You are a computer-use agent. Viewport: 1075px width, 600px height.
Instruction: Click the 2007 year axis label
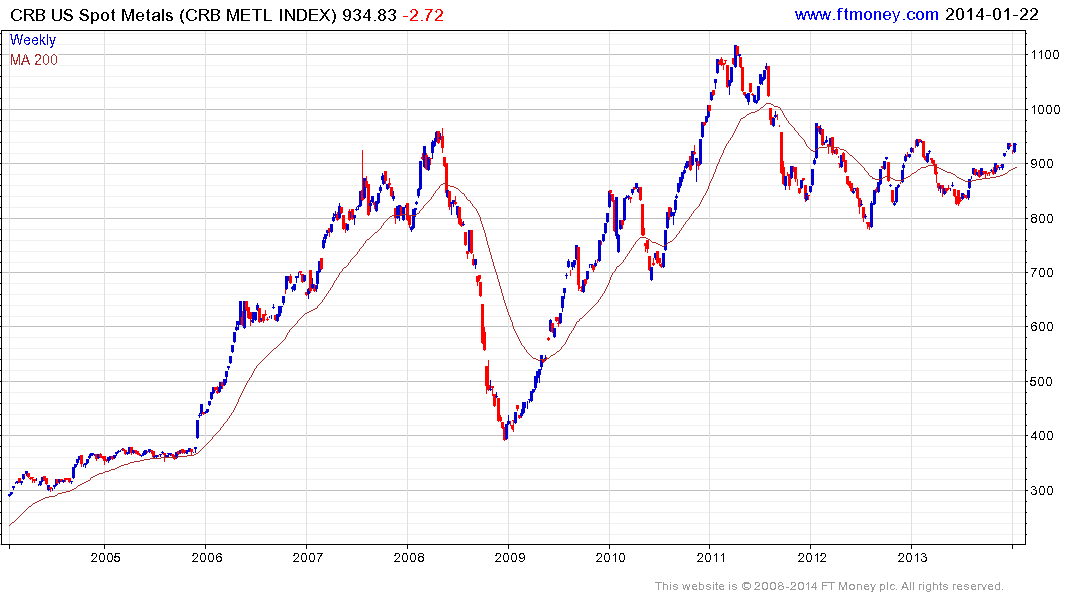pos(307,557)
